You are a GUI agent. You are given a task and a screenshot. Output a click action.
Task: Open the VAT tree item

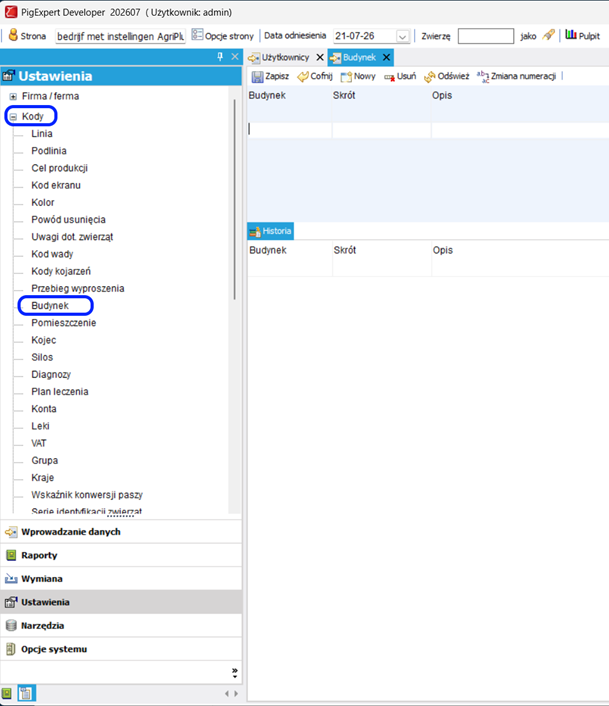pos(39,444)
